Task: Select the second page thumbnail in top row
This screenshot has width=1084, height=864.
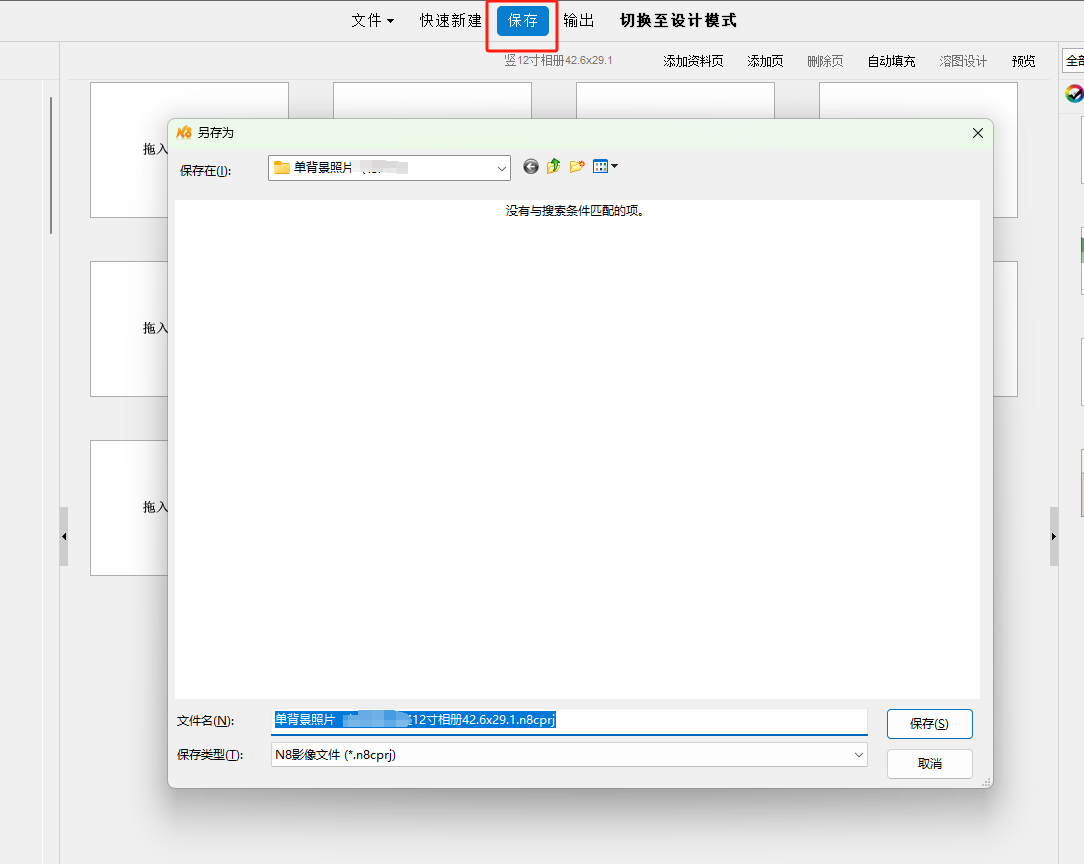Action: point(432,100)
